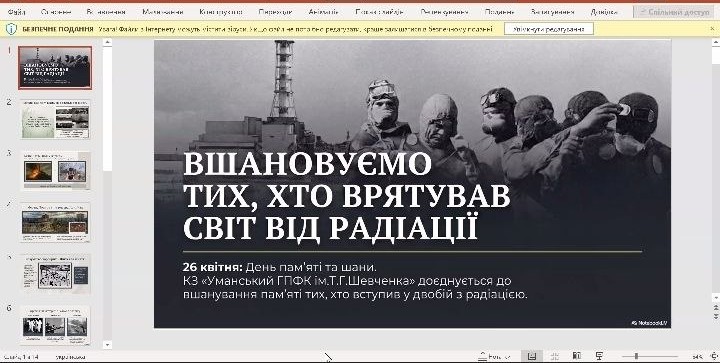The height and width of the screenshot is (363, 720).
Task: Switch to Reading view icon
Action: pyautogui.click(x=577, y=356)
